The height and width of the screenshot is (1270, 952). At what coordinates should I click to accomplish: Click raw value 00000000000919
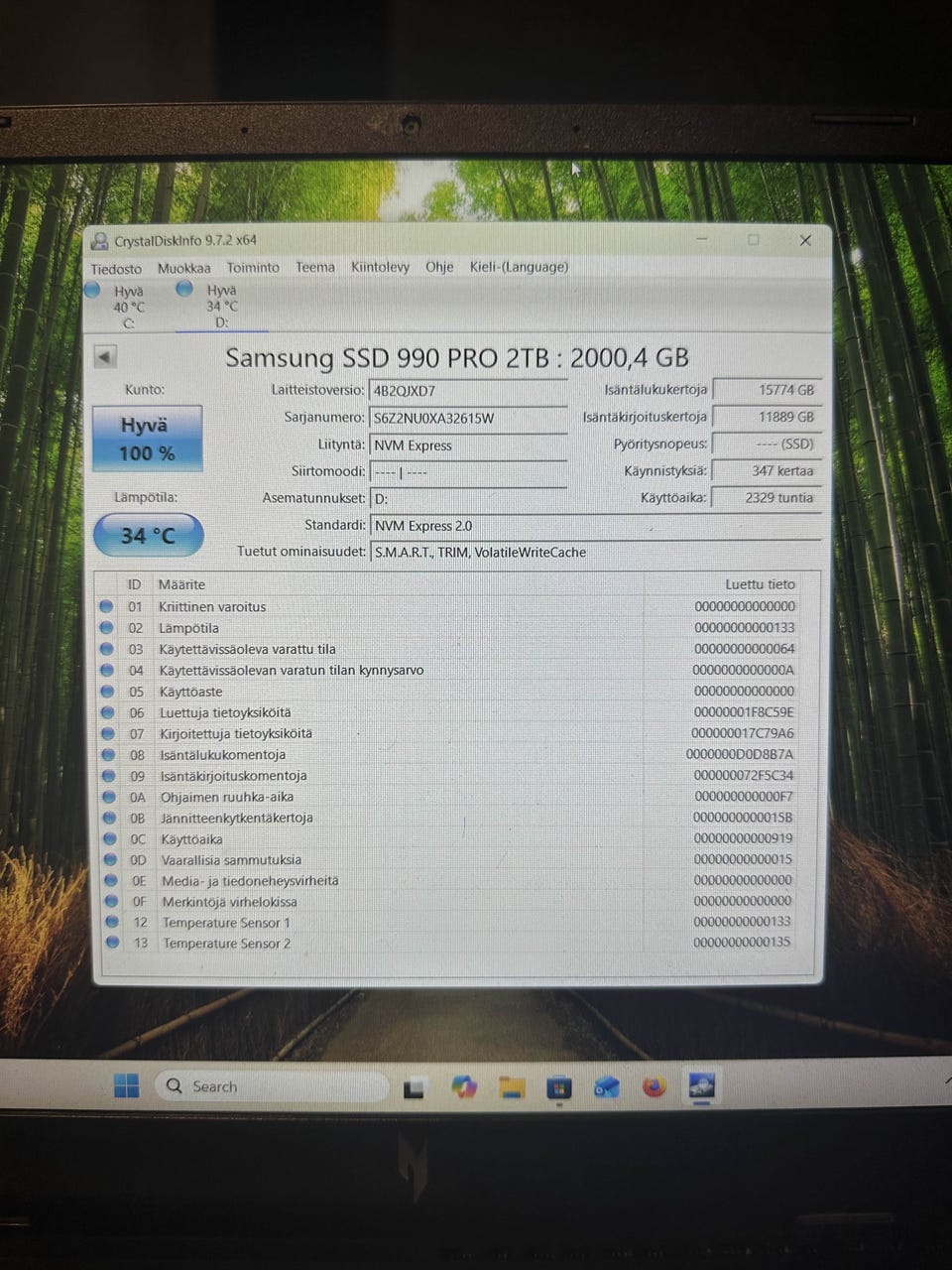743,838
